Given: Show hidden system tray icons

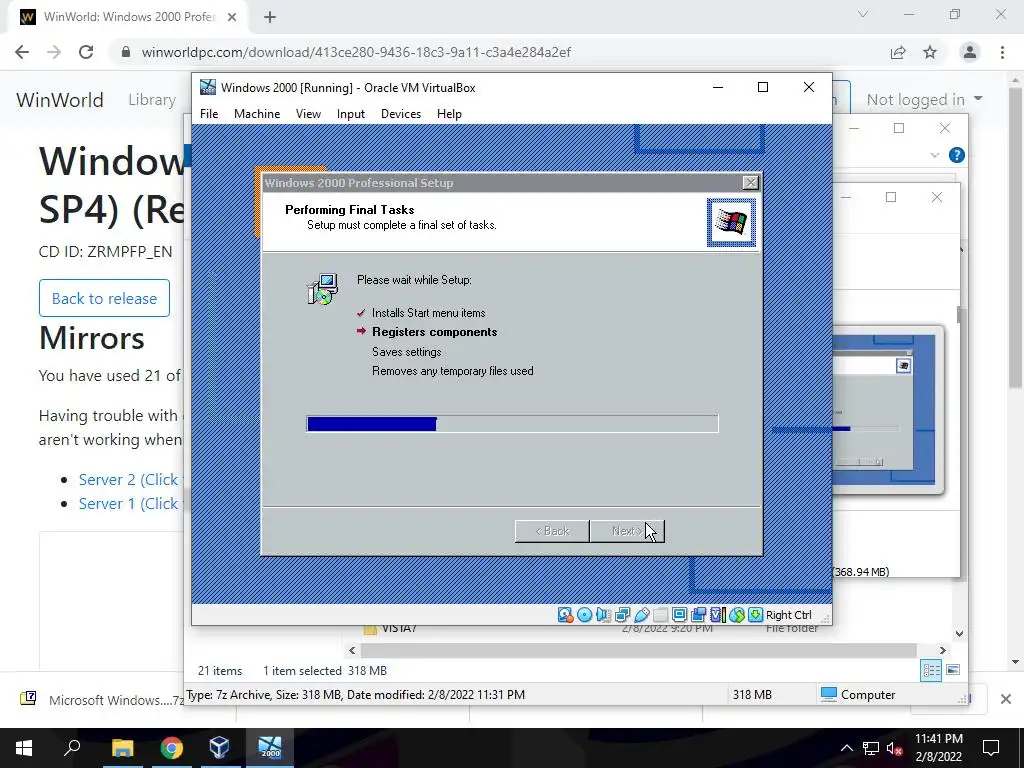Looking at the screenshot, I should pyautogui.click(x=846, y=748).
